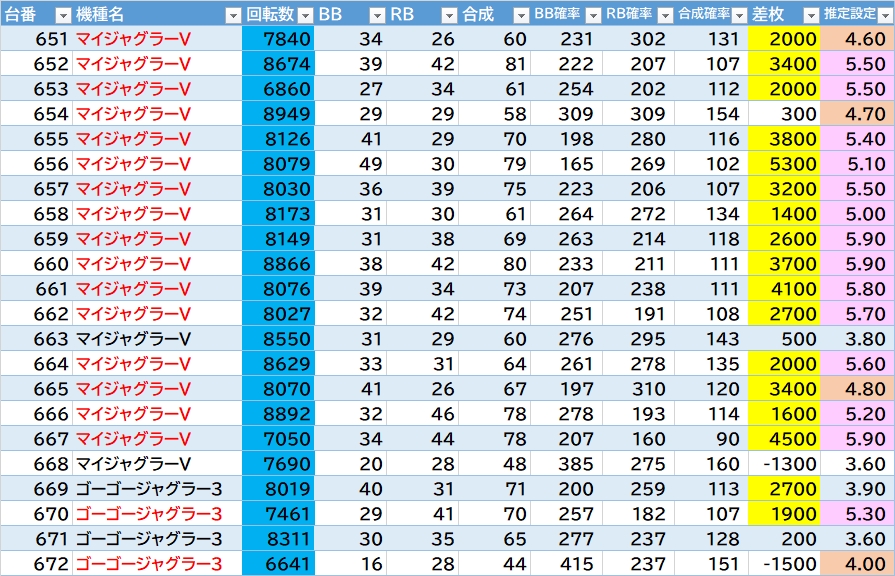
Task: Click RB確率 cell 191 in row 662
Action: click(638, 314)
